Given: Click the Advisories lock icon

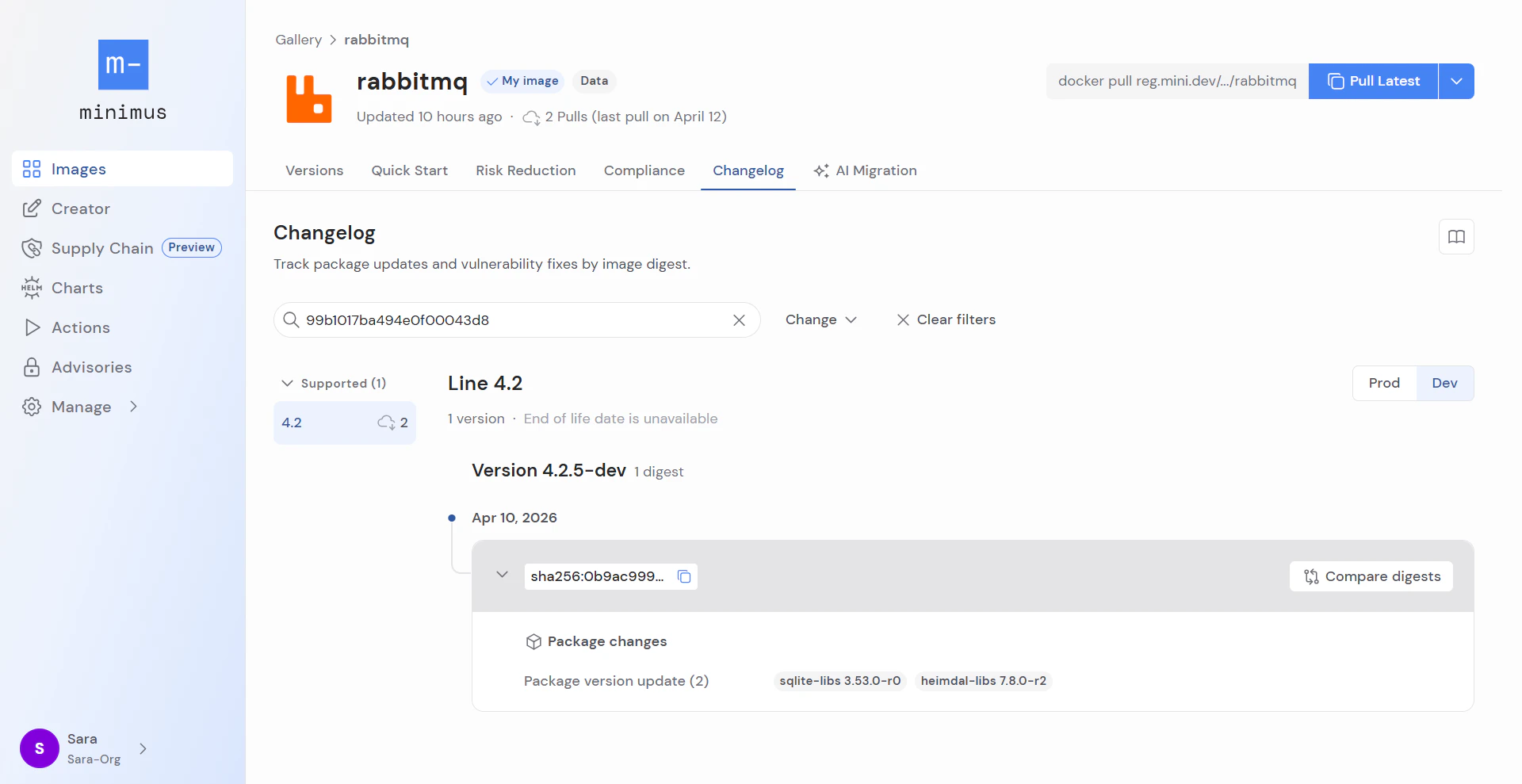Looking at the screenshot, I should point(32,367).
